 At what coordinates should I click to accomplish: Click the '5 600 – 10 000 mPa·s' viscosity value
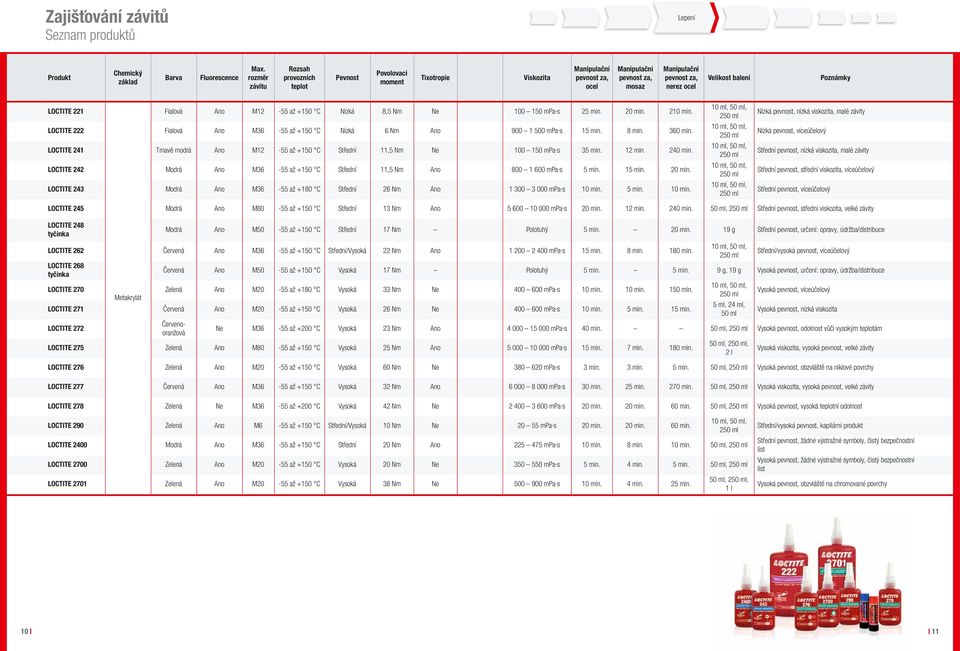tap(537, 208)
